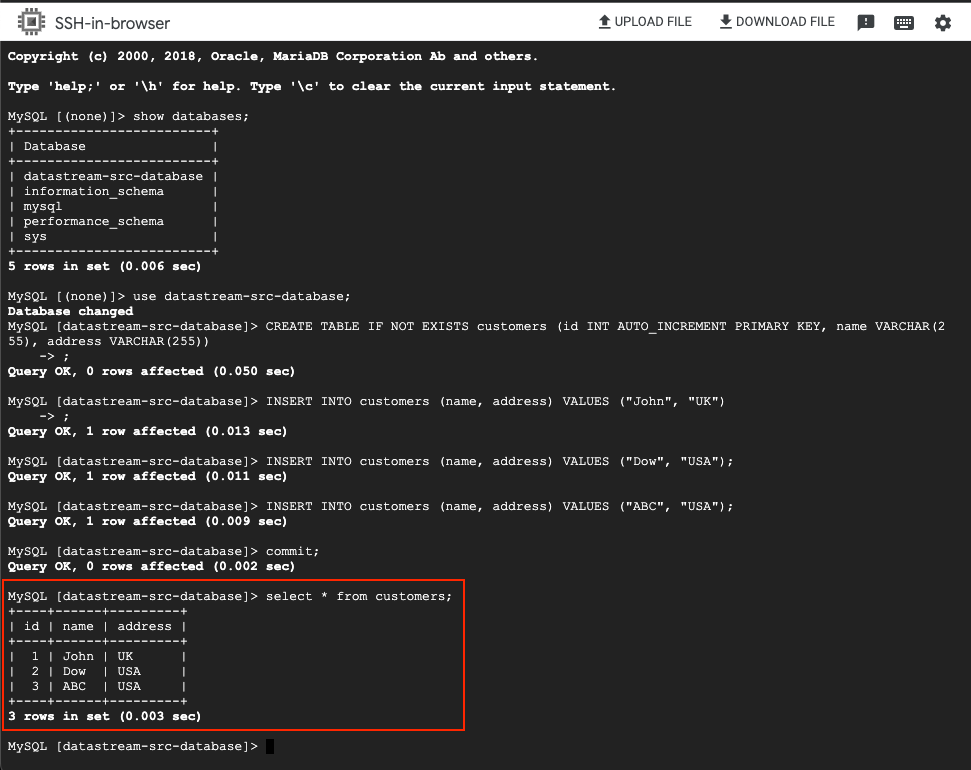Click the upload arrow icon
This screenshot has height=770, width=971.
[x=604, y=22]
